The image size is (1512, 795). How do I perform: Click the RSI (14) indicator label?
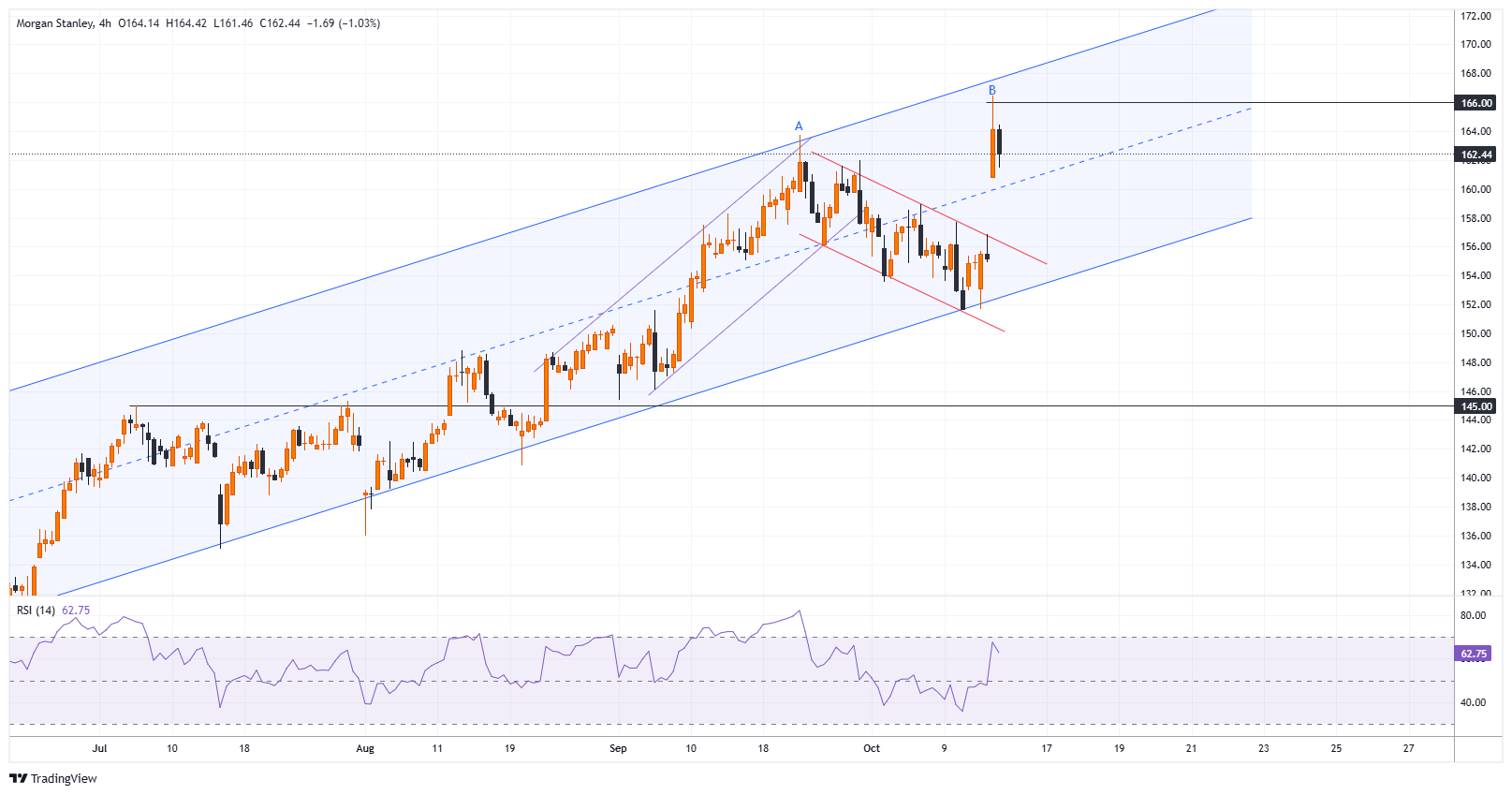[36, 611]
